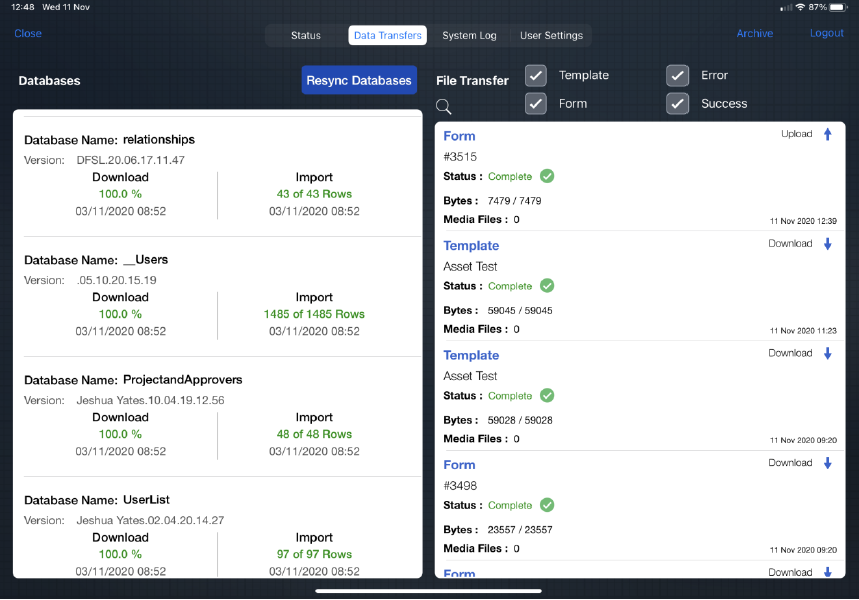Tap the download arrow on Form #3498
859x600 pixels.
pyautogui.click(x=827, y=463)
